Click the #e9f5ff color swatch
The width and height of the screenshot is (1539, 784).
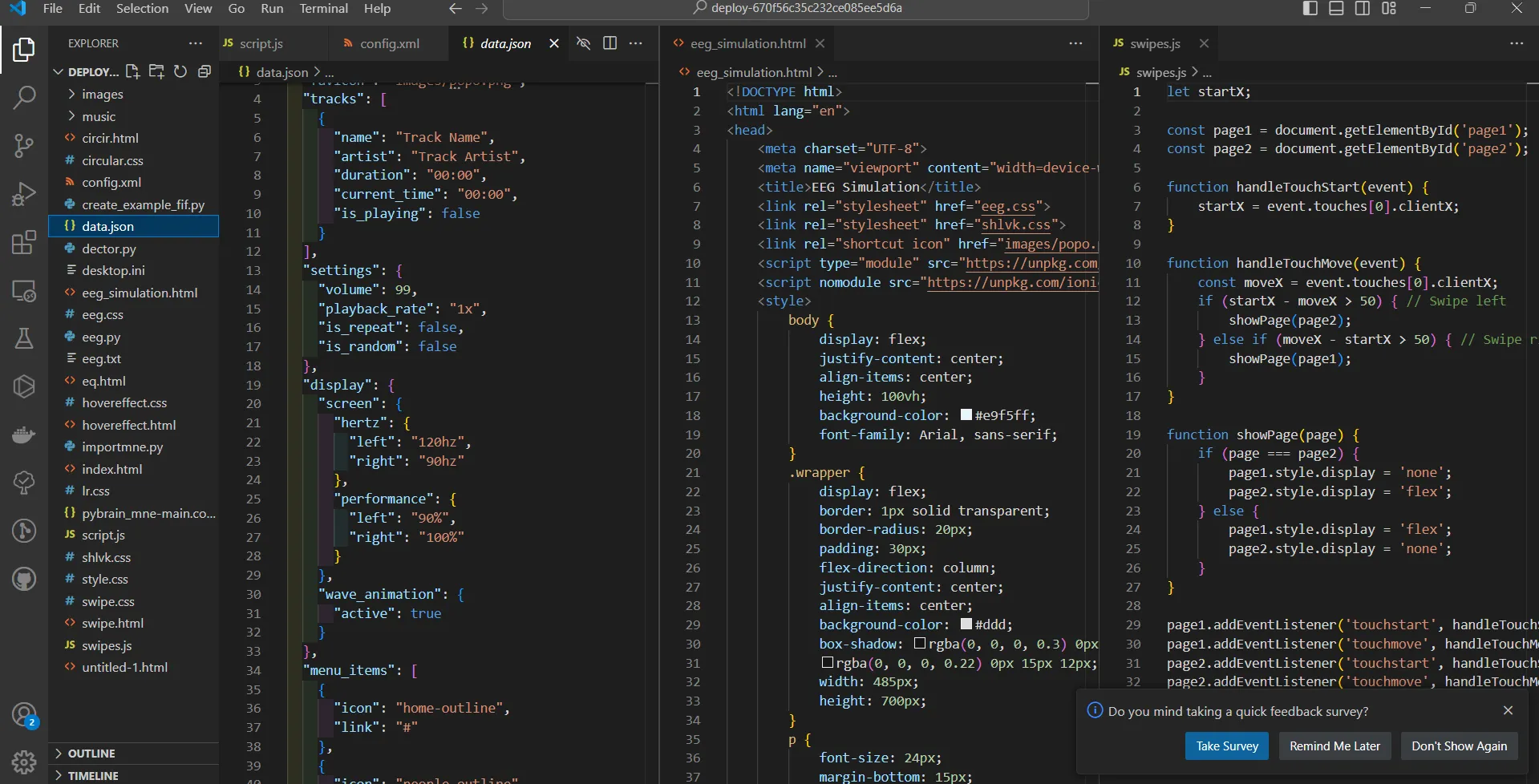(x=966, y=415)
